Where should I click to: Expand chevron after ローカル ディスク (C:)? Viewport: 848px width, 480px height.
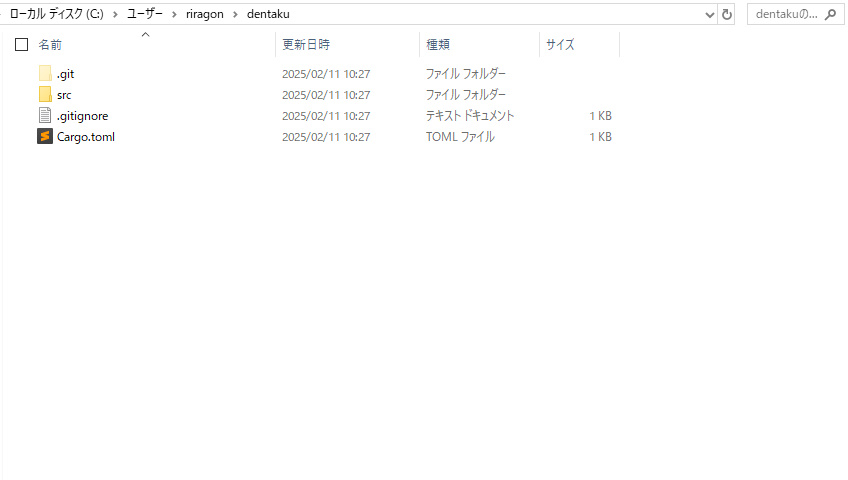click(x=116, y=14)
